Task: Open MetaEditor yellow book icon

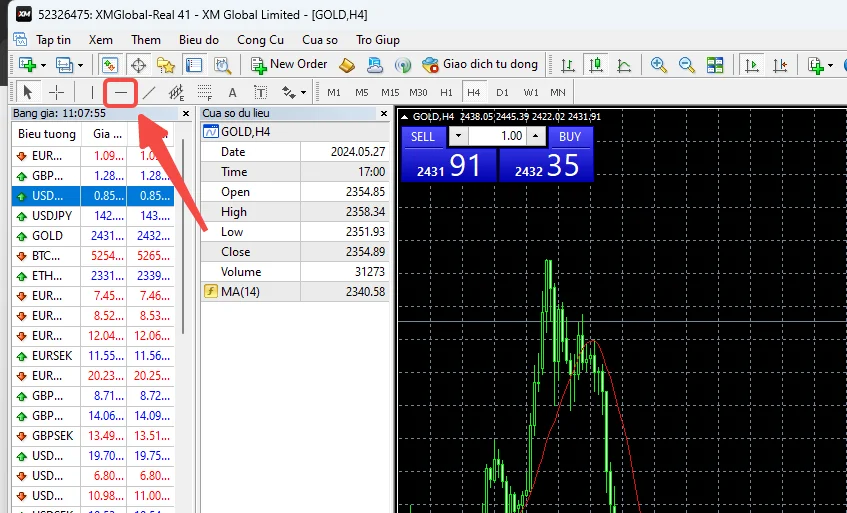Action: 347,65
